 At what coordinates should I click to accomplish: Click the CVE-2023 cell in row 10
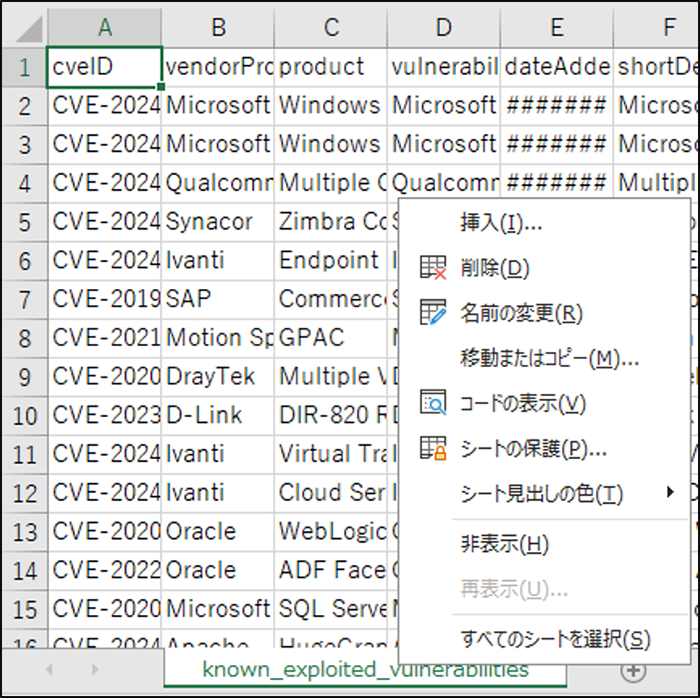point(104,416)
